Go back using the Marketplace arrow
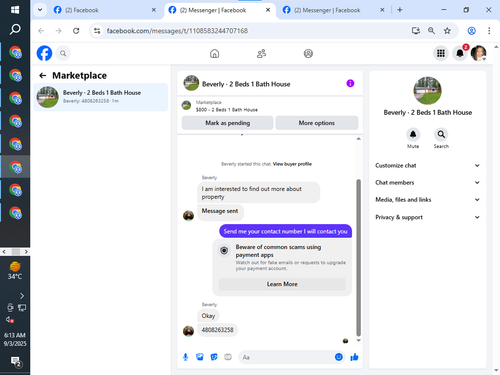Image resolution: width=500 pixels, height=375 pixels. [42, 76]
